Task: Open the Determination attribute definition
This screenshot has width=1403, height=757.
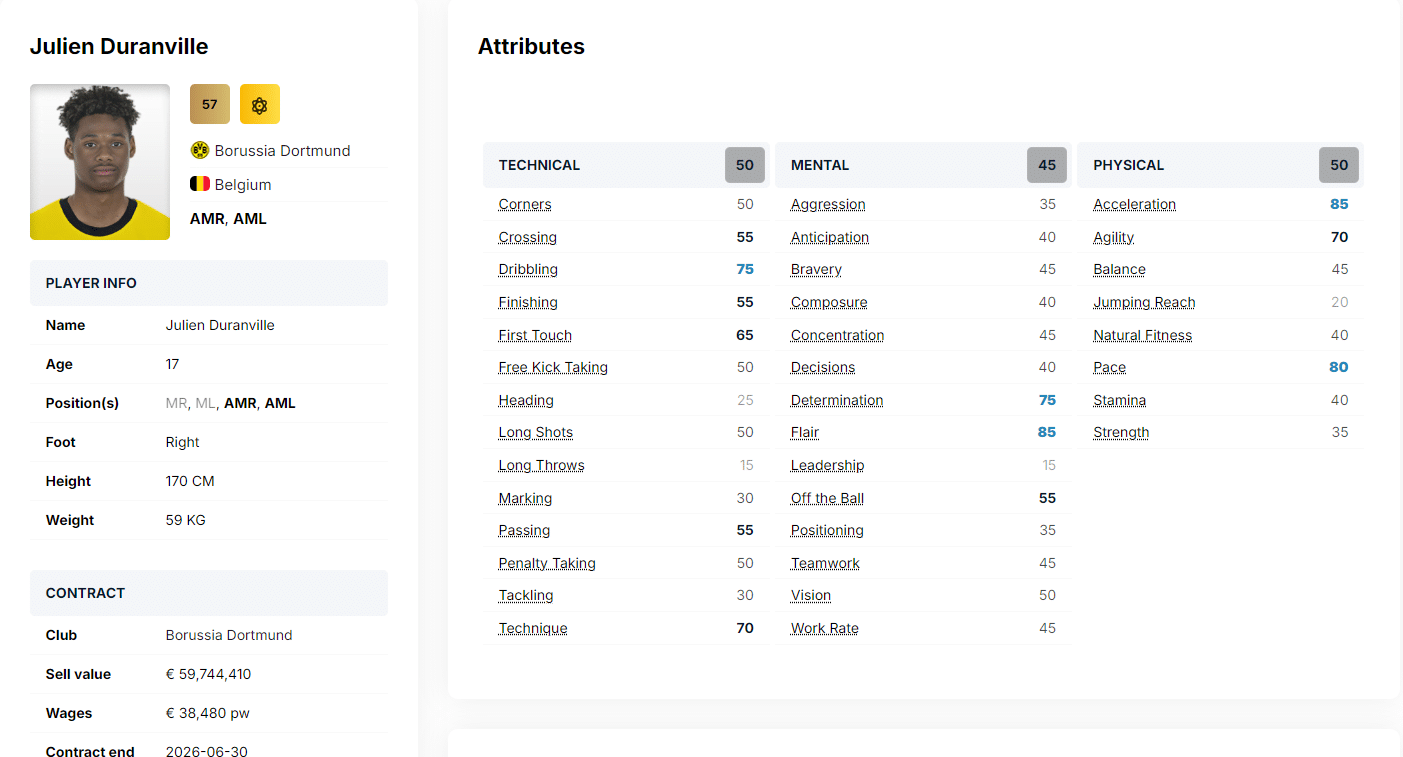Action: [x=837, y=401]
